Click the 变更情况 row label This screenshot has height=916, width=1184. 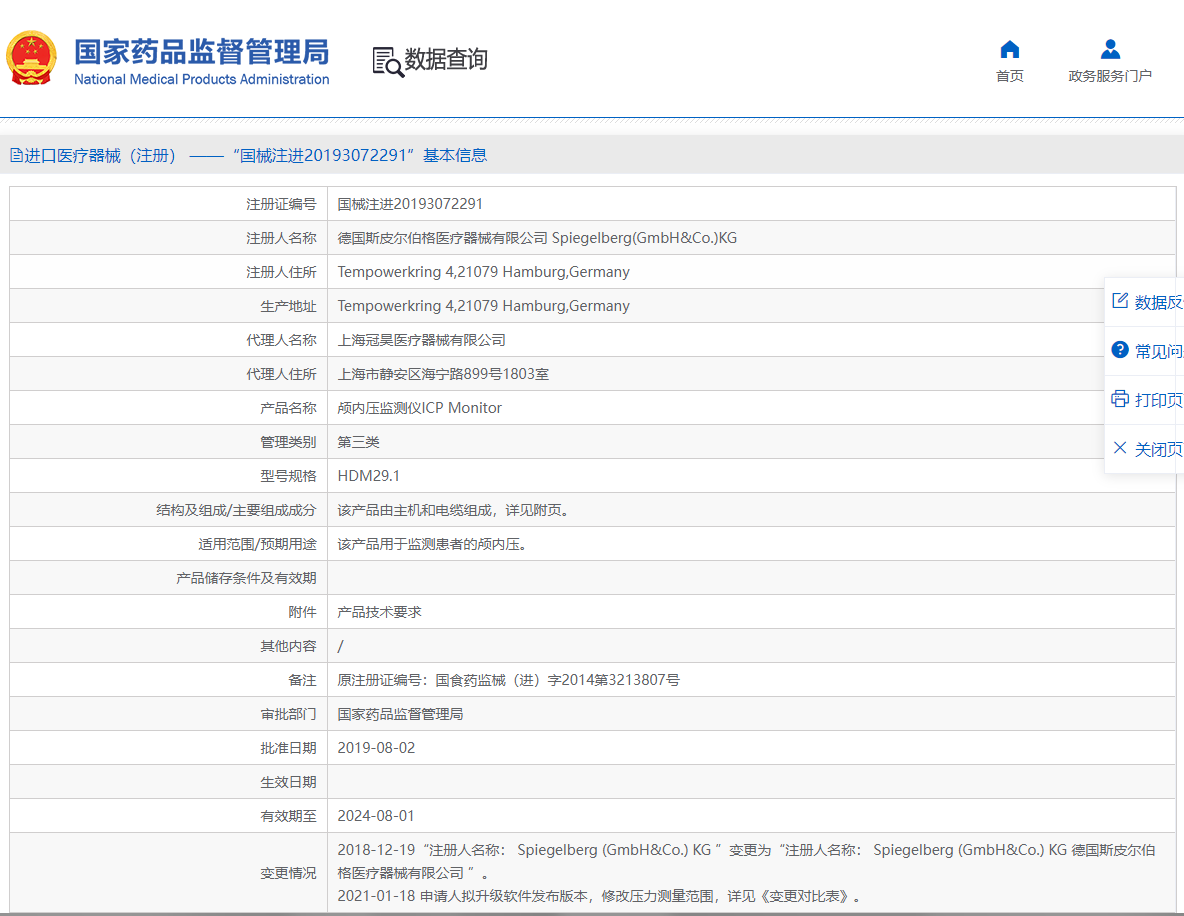(288, 874)
